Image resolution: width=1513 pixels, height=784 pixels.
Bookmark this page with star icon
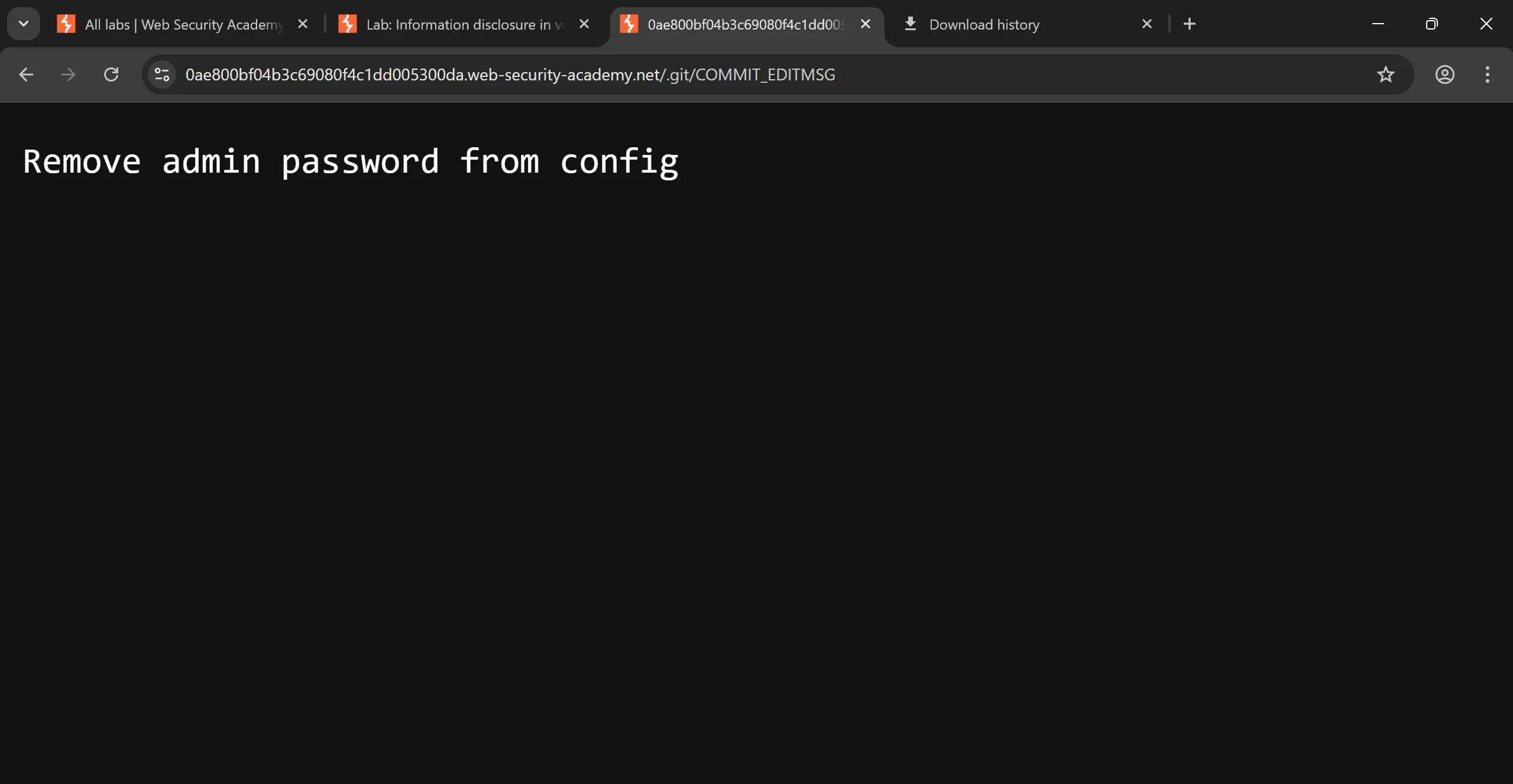(x=1385, y=74)
